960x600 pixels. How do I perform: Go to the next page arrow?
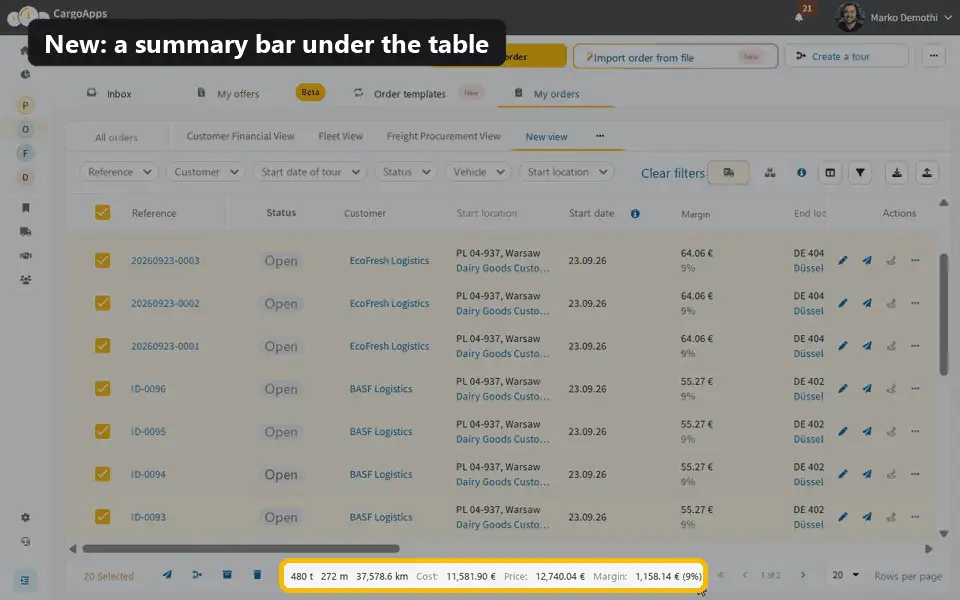pos(803,575)
